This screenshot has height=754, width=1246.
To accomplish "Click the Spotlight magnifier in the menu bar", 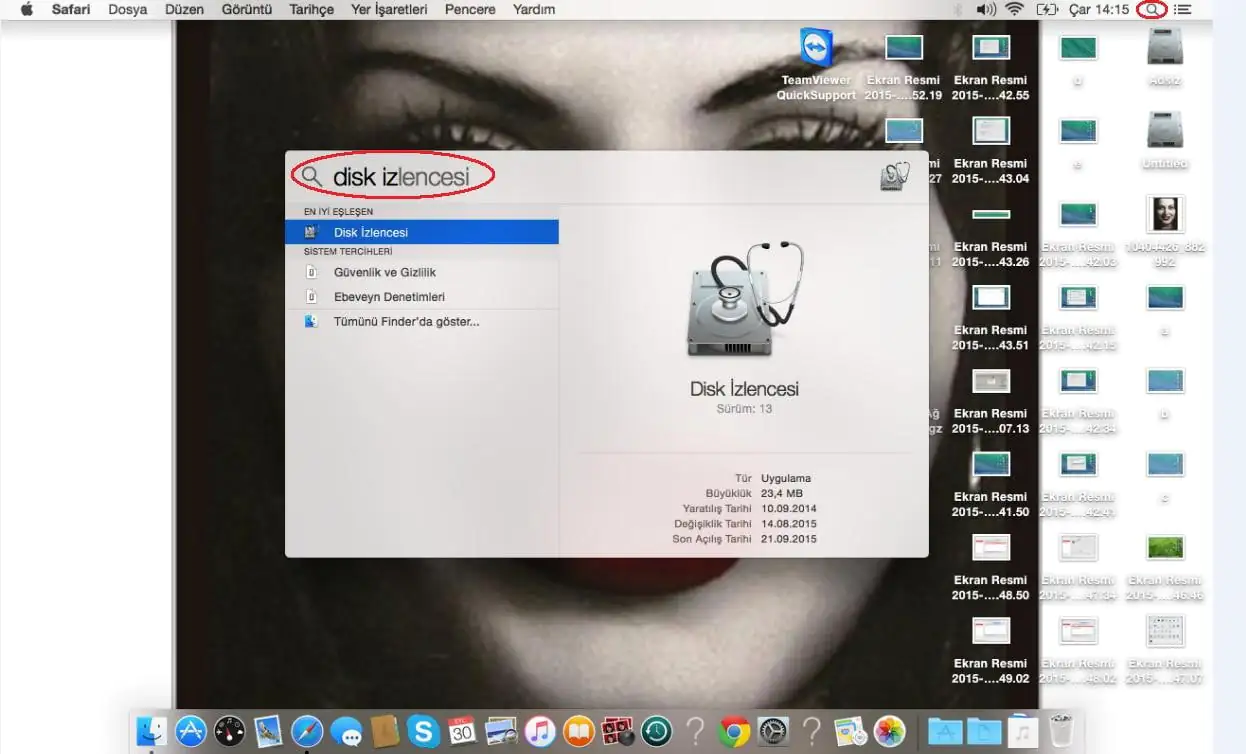I will tap(1154, 9).
